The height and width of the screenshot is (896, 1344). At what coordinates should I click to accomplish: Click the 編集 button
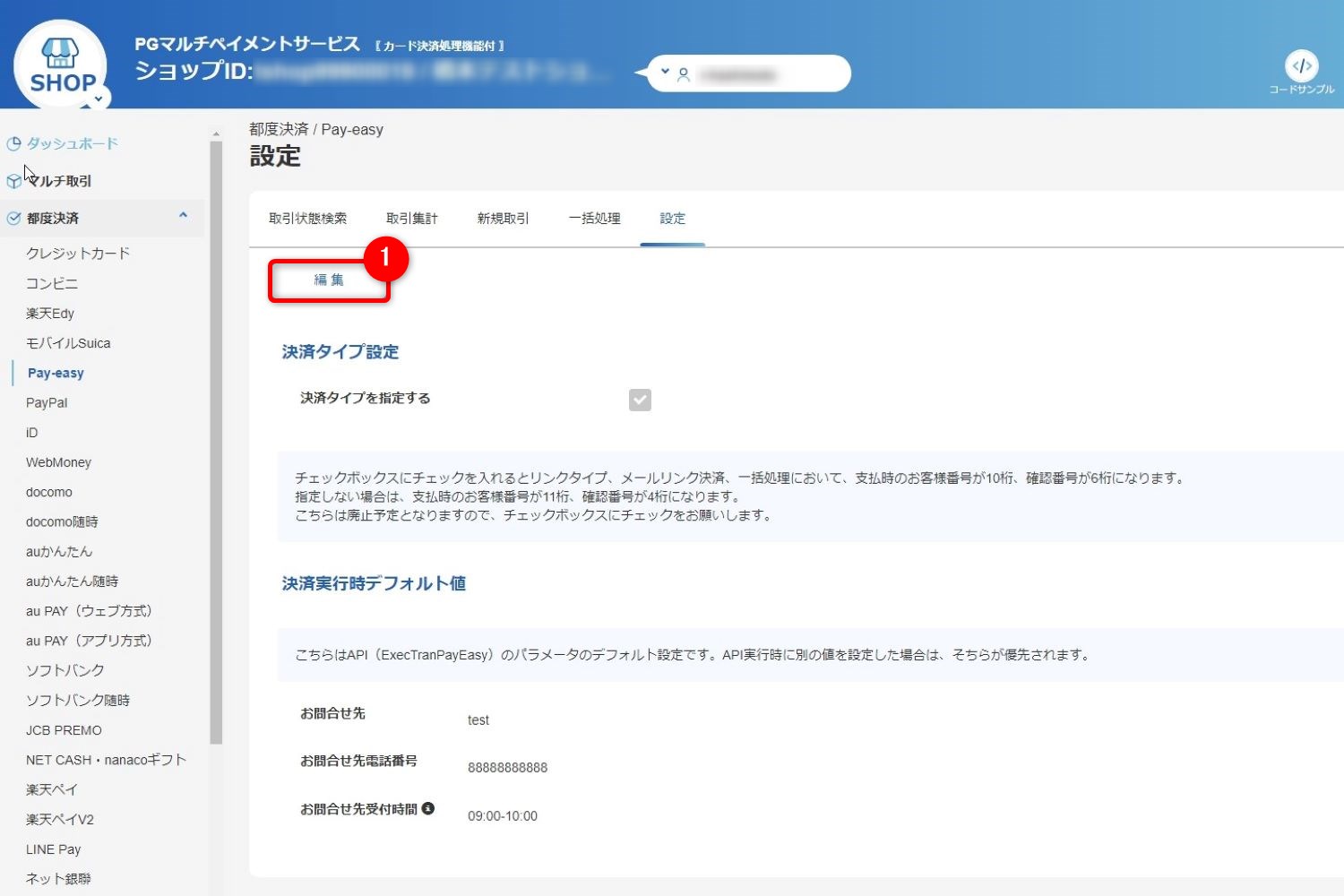tap(328, 279)
